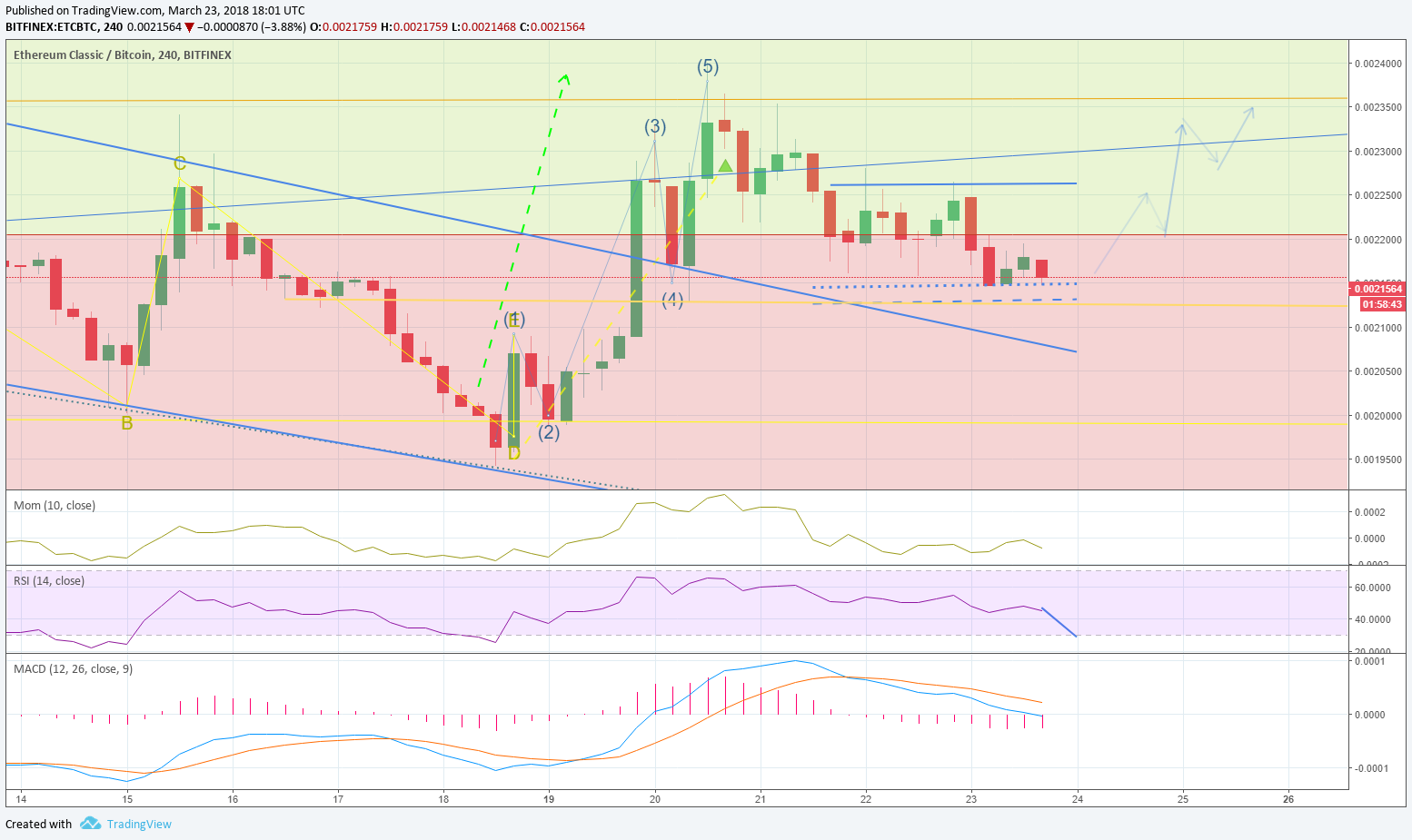Viewport: 1412px width, 840px height.
Task: Click the Ethereum Classic / Bitcoin chart title
Action: (x=123, y=55)
